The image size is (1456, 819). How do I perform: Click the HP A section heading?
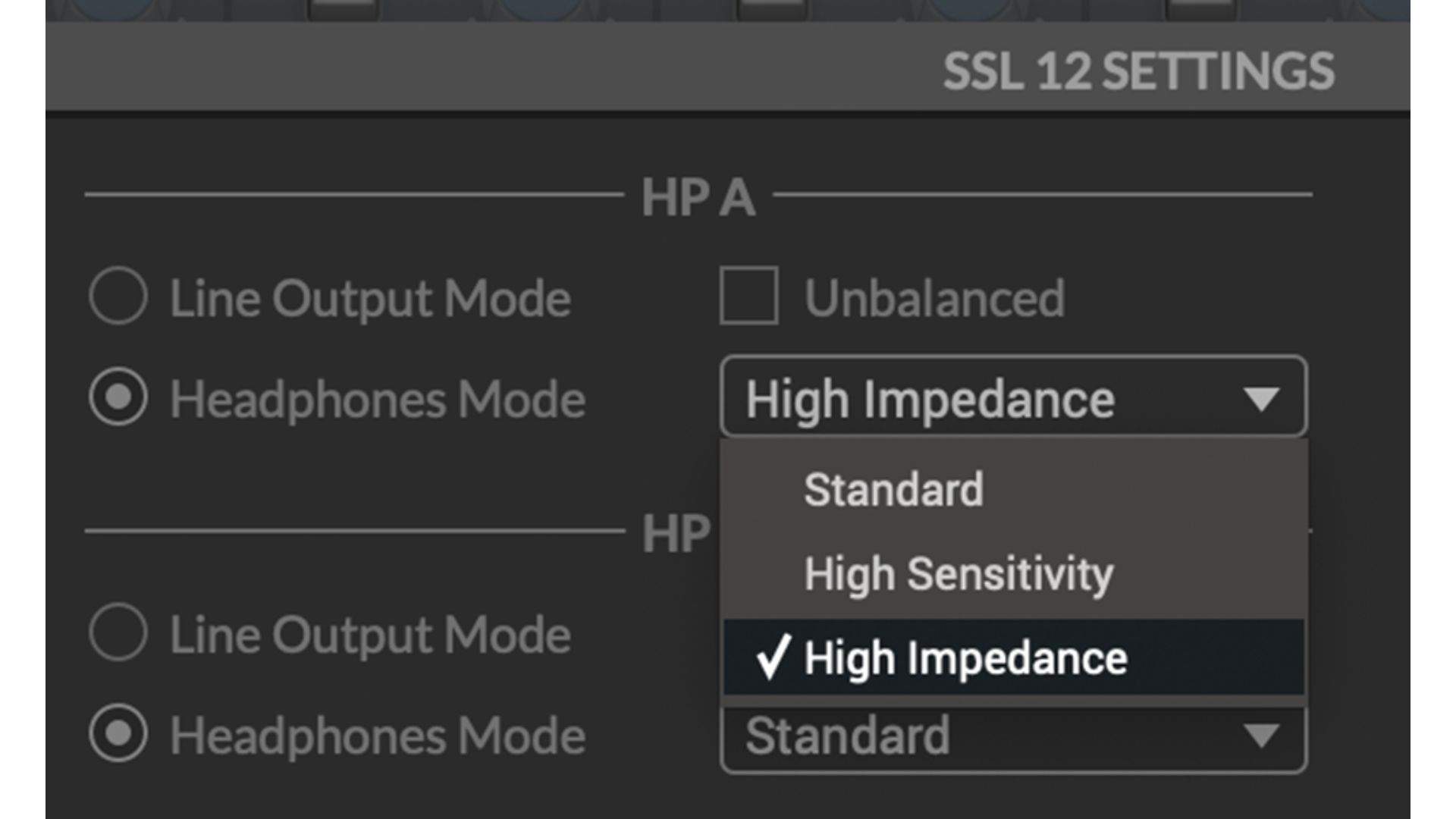click(698, 197)
